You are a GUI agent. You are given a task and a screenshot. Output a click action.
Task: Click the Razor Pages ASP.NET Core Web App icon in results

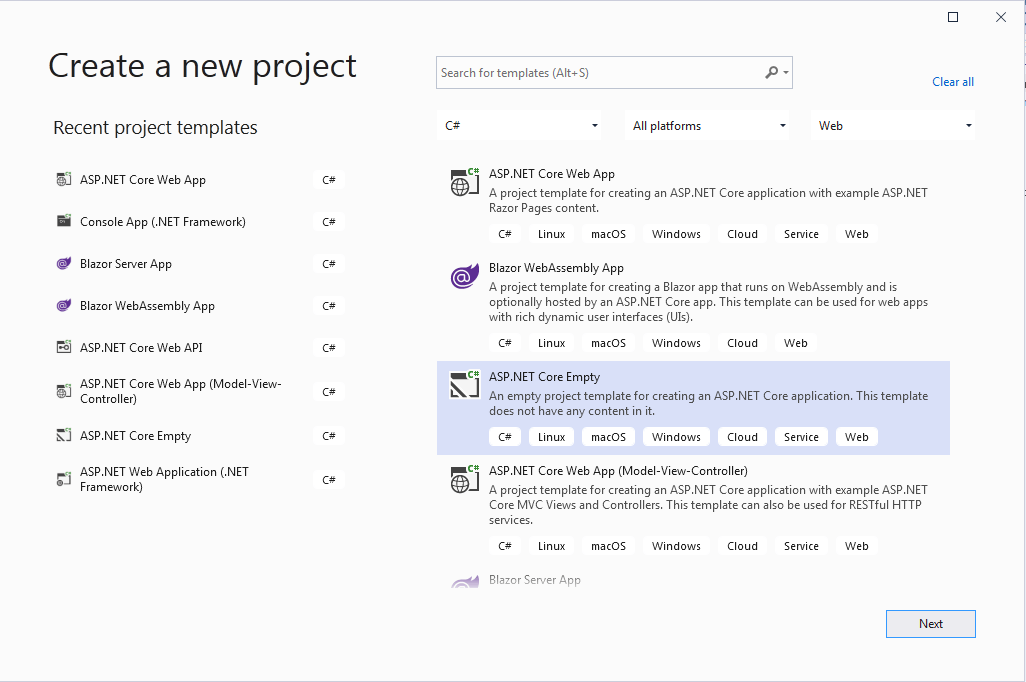tap(465, 182)
